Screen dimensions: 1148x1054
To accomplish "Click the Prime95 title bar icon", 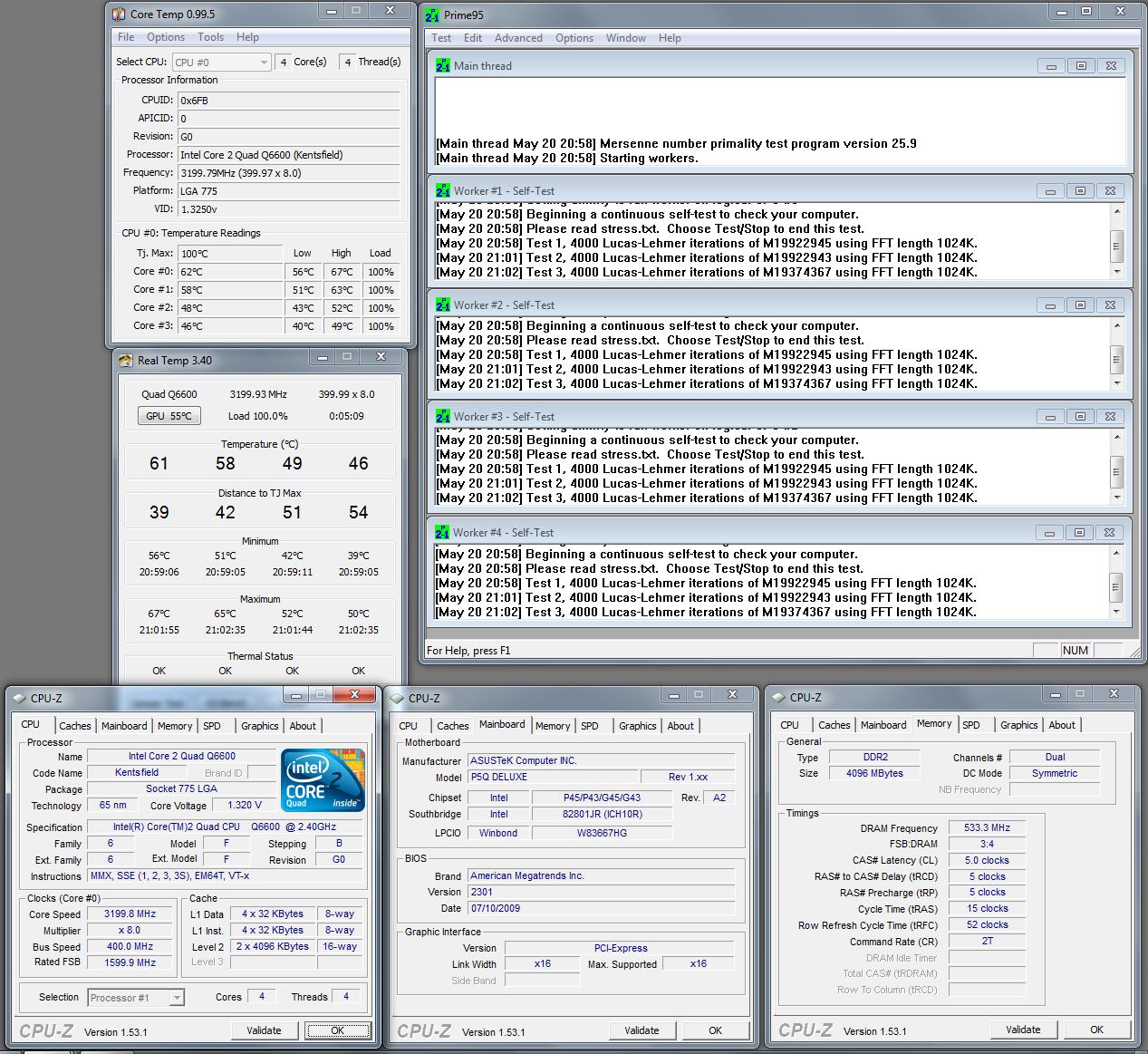I will click(x=432, y=15).
